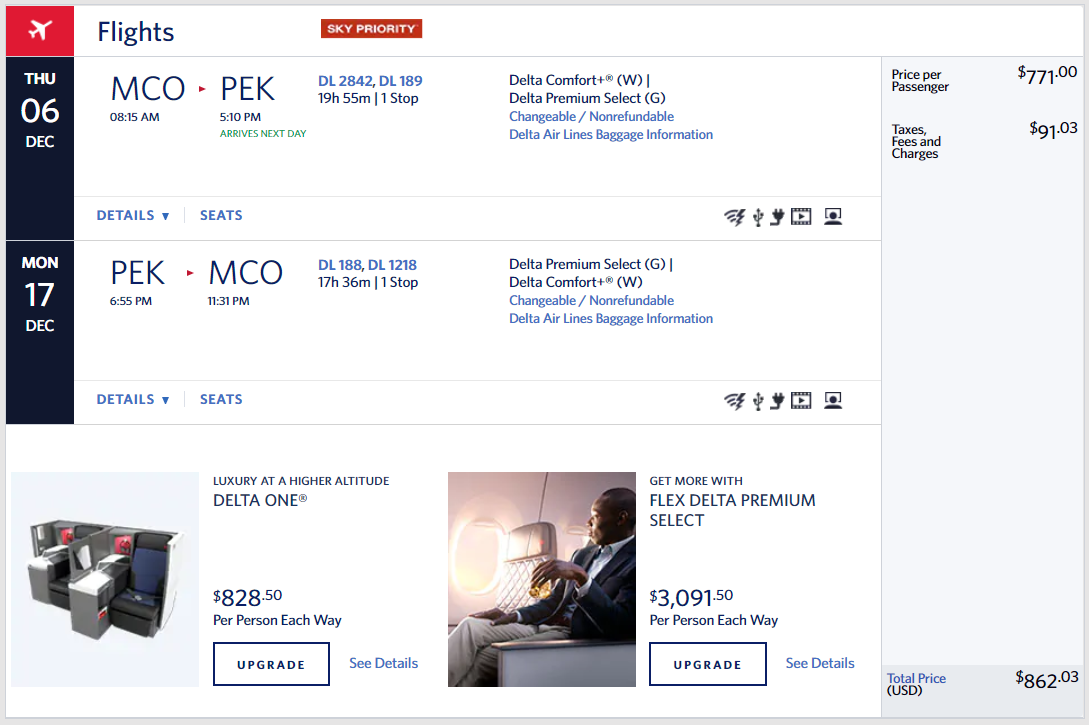Image resolution: width=1089 pixels, height=725 pixels.
Task: Click USB port icon for outbound flight
Action: click(758, 217)
